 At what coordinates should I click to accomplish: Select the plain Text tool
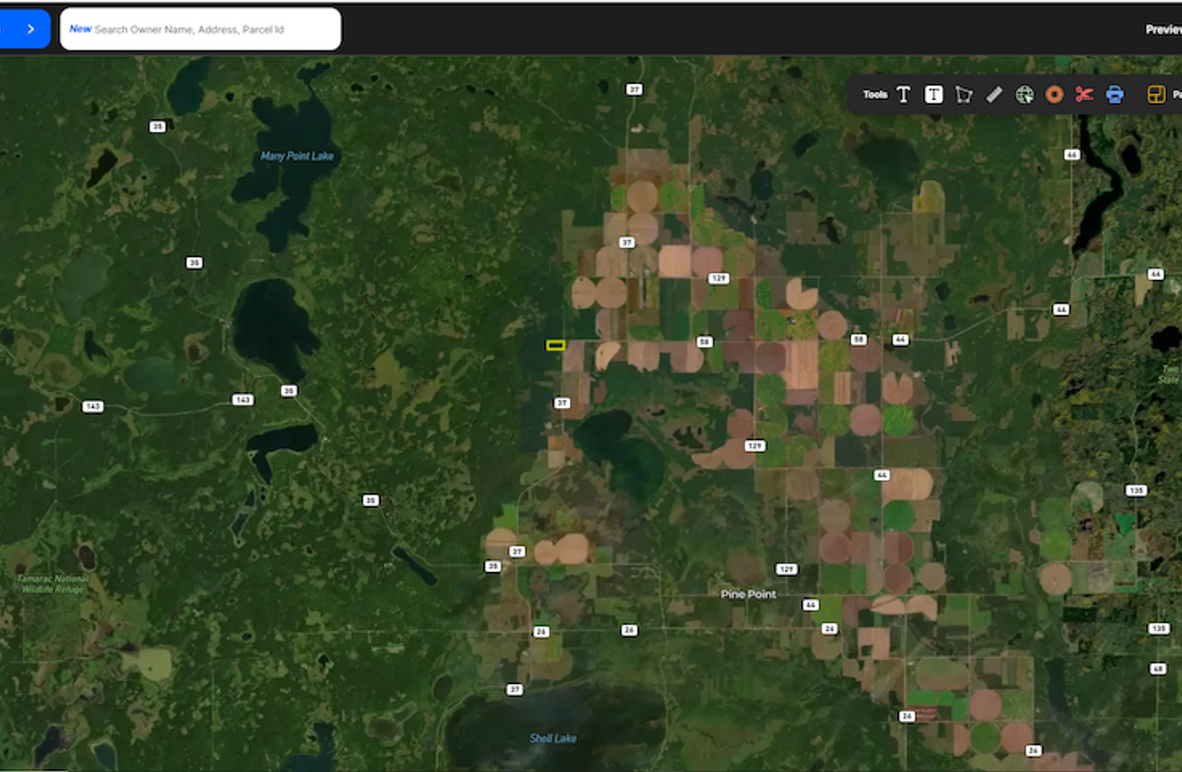pyautogui.click(x=903, y=94)
